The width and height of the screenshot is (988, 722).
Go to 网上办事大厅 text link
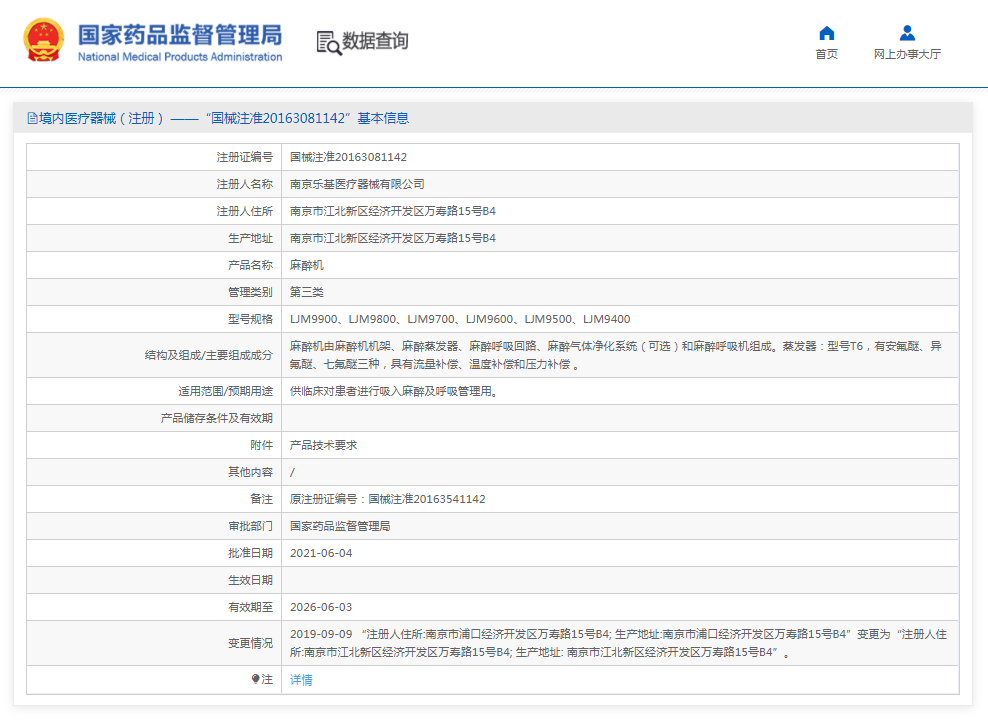click(x=907, y=55)
